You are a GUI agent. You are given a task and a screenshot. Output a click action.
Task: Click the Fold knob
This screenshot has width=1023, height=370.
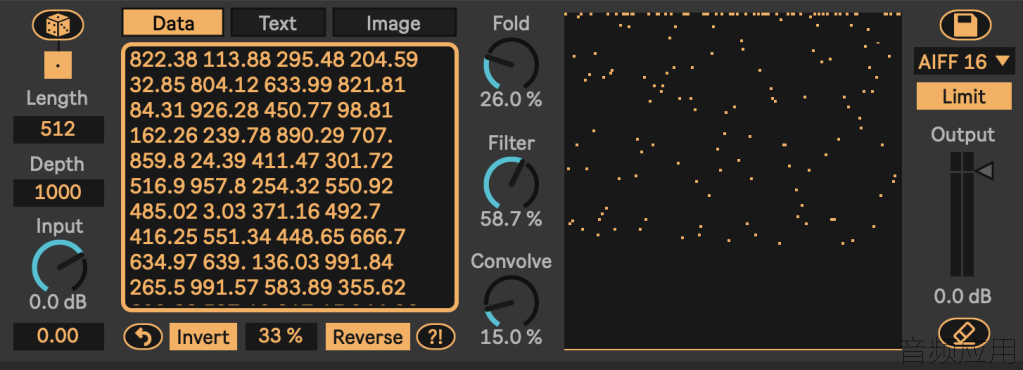click(x=511, y=63)
